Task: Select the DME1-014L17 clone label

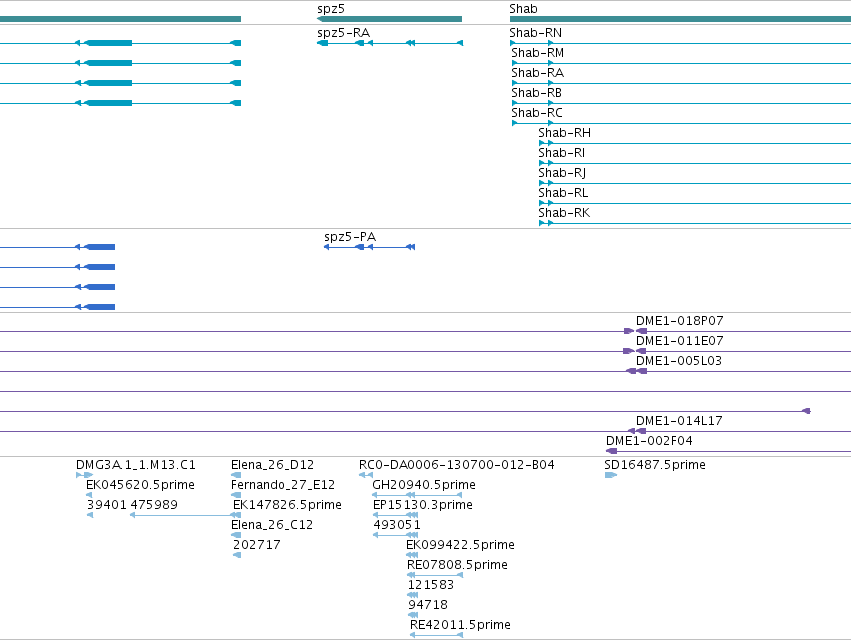Action: (x=679, y=421)
